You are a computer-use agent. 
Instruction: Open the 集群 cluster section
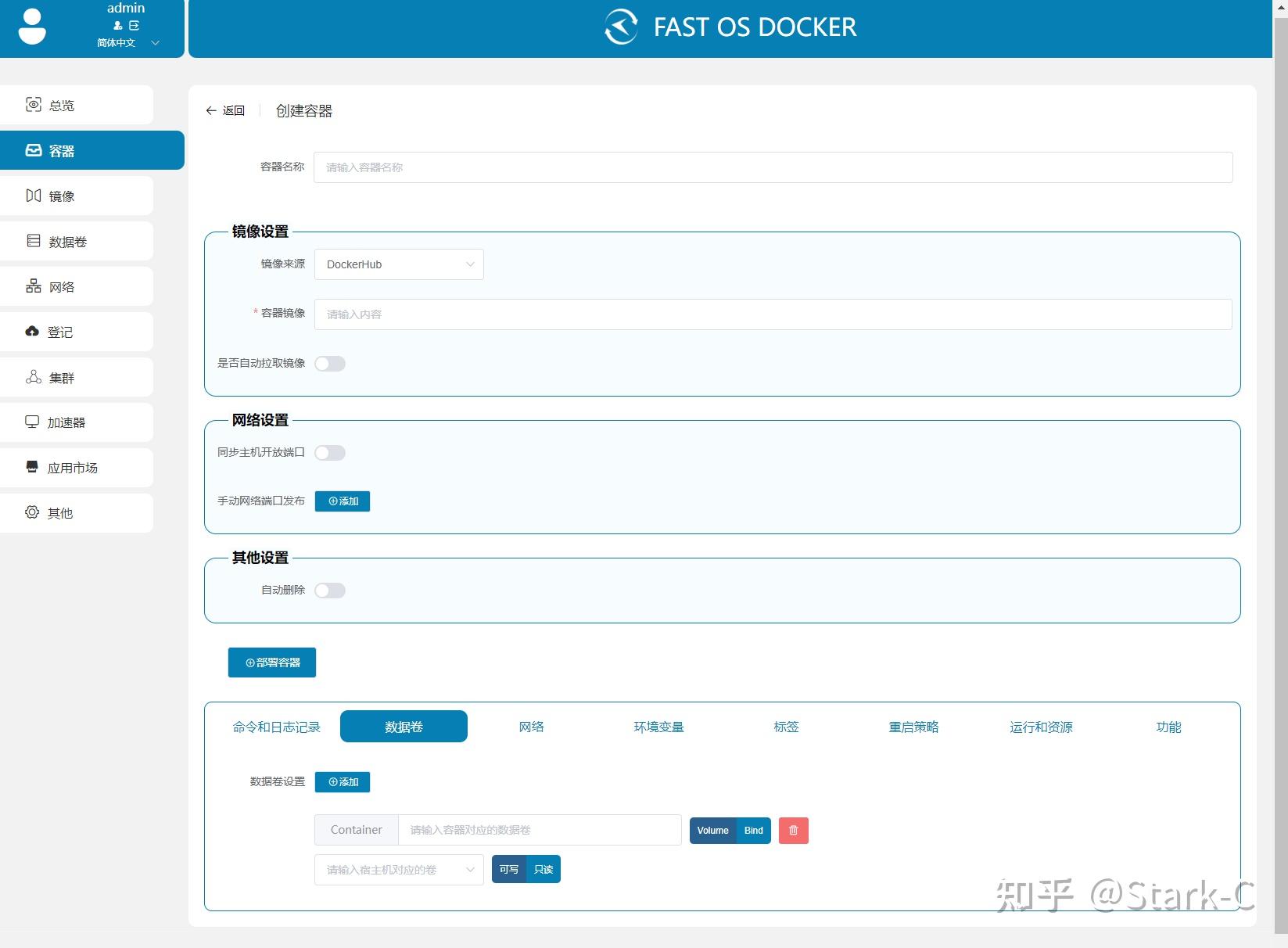(x=63, y=377)
